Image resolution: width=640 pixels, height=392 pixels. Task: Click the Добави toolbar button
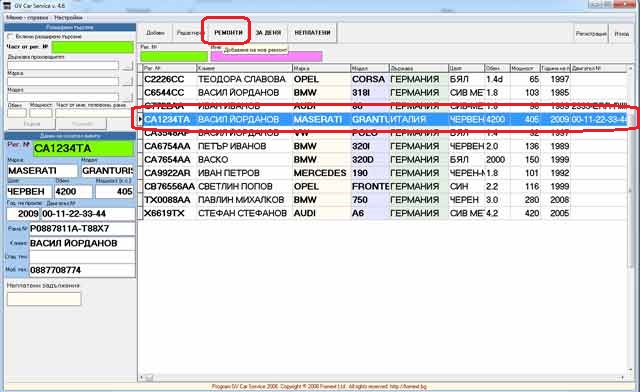pos(155,33)
